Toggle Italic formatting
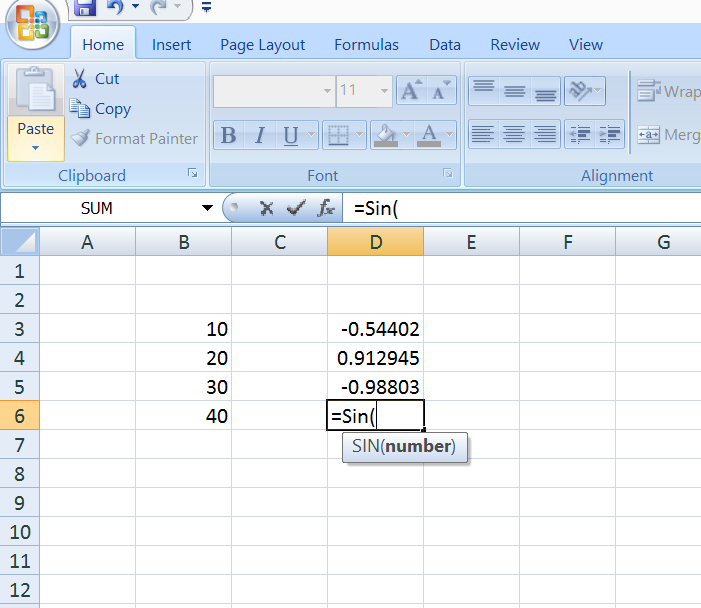Viewport: 701px width, 608px height. [260, 135]
